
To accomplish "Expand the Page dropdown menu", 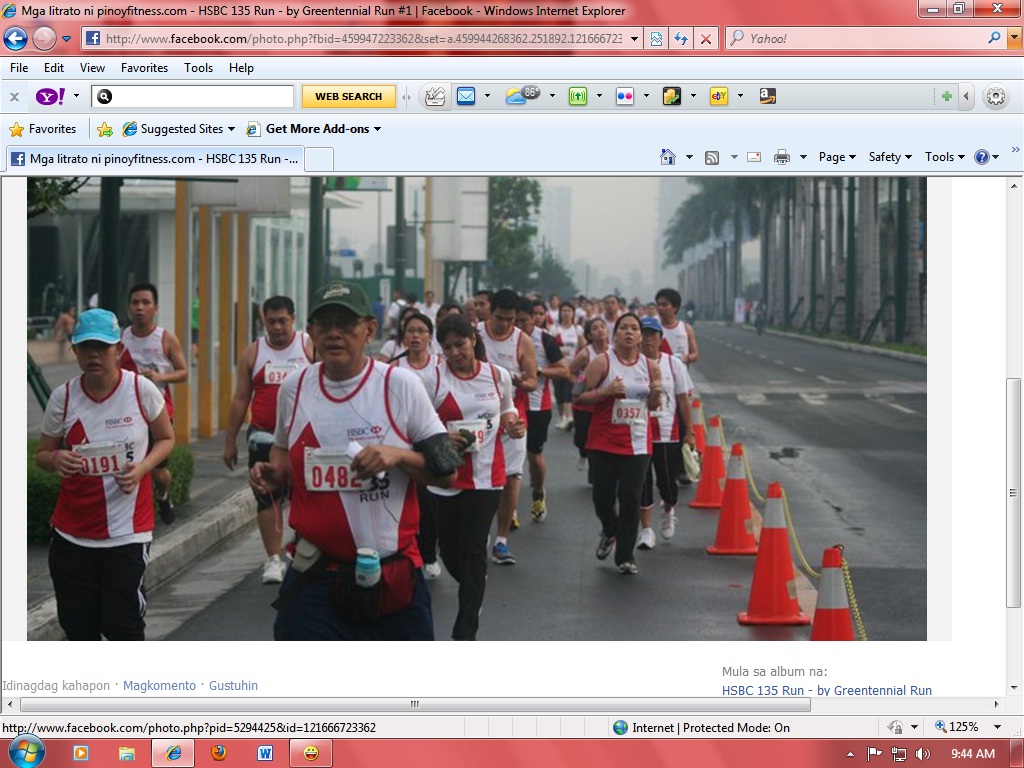I will (x=836, y=157).
